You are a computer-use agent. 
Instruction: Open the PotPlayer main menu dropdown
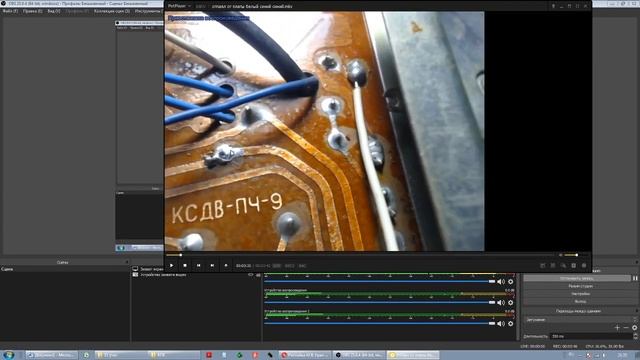pyautogui.click(x=180, y=6)
